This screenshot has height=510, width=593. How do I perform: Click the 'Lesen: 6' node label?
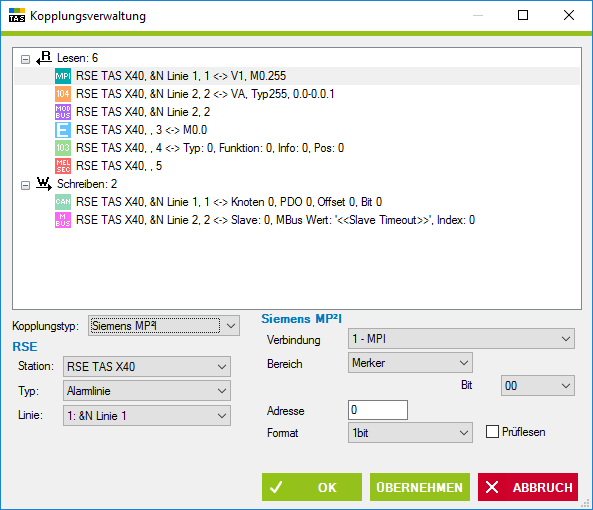pos(77,58)
